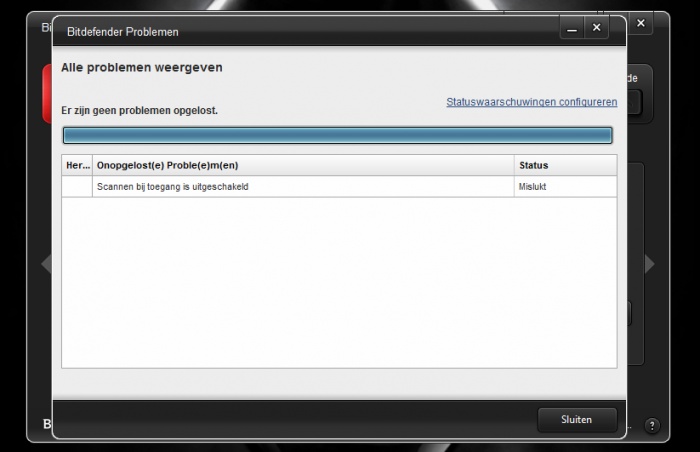This screenshot has height=452, width=700.
Task: Open Statuswaarschuwingen configureren link
Action: (x=532, y=102)
